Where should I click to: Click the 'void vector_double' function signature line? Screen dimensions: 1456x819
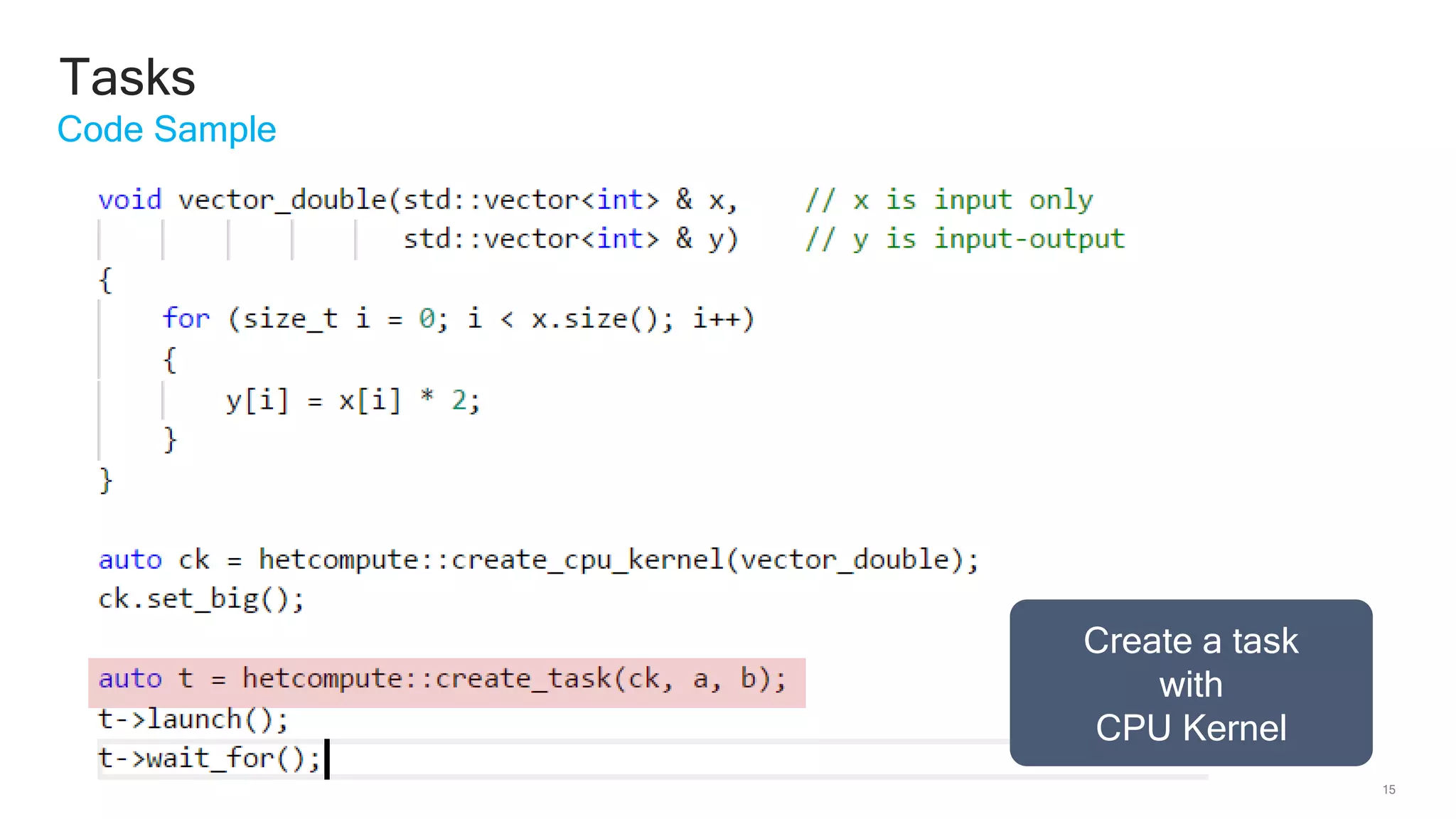point(418,200)
